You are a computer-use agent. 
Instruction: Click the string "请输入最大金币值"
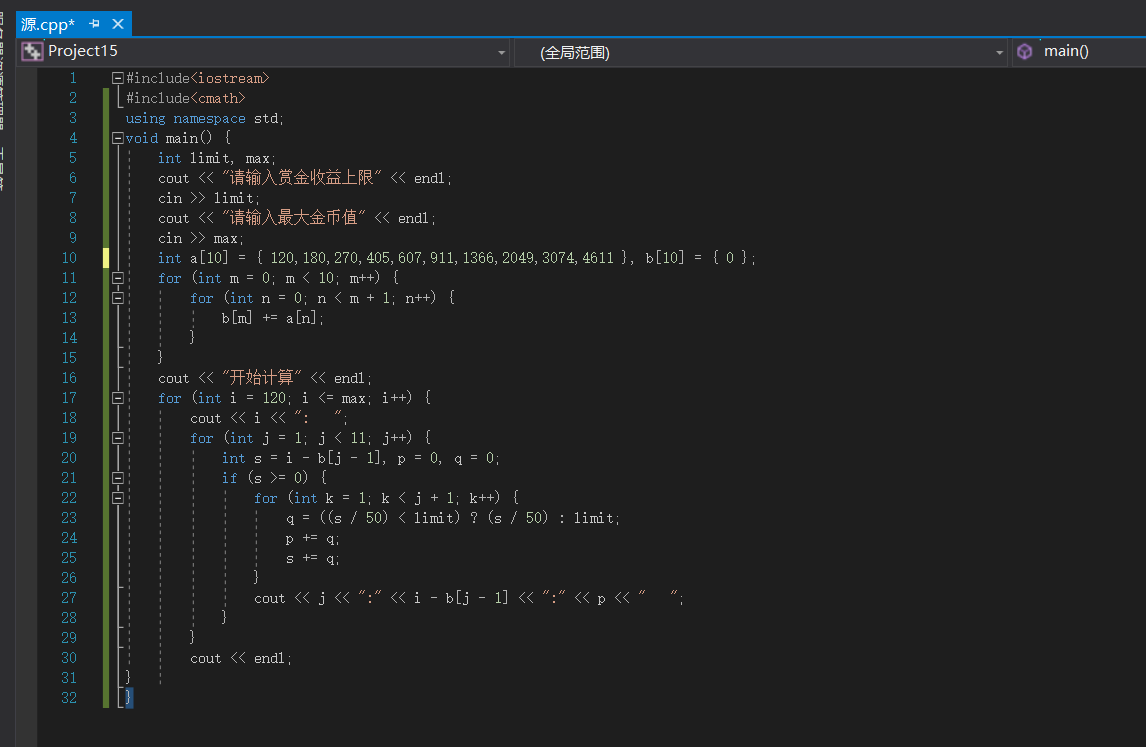(293, 218)
